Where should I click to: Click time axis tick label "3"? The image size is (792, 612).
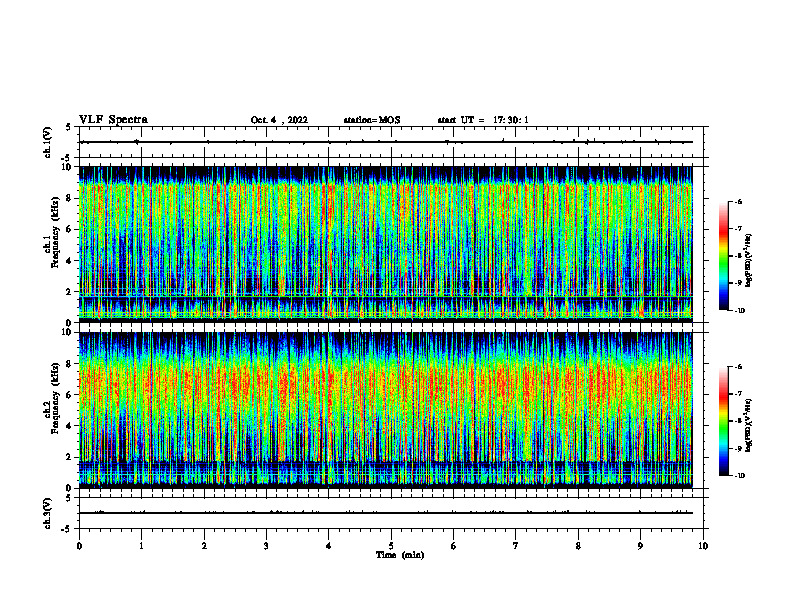(266, 546)
